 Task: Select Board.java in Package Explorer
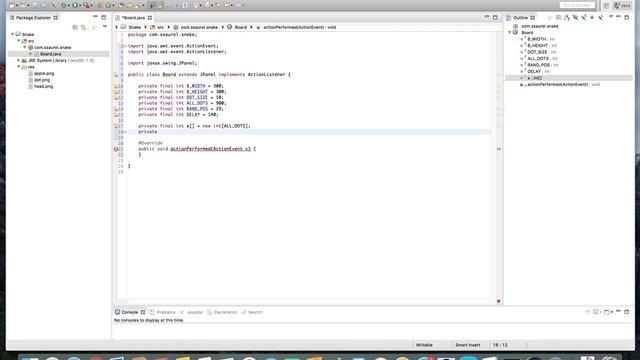click(x=50, y=54)
